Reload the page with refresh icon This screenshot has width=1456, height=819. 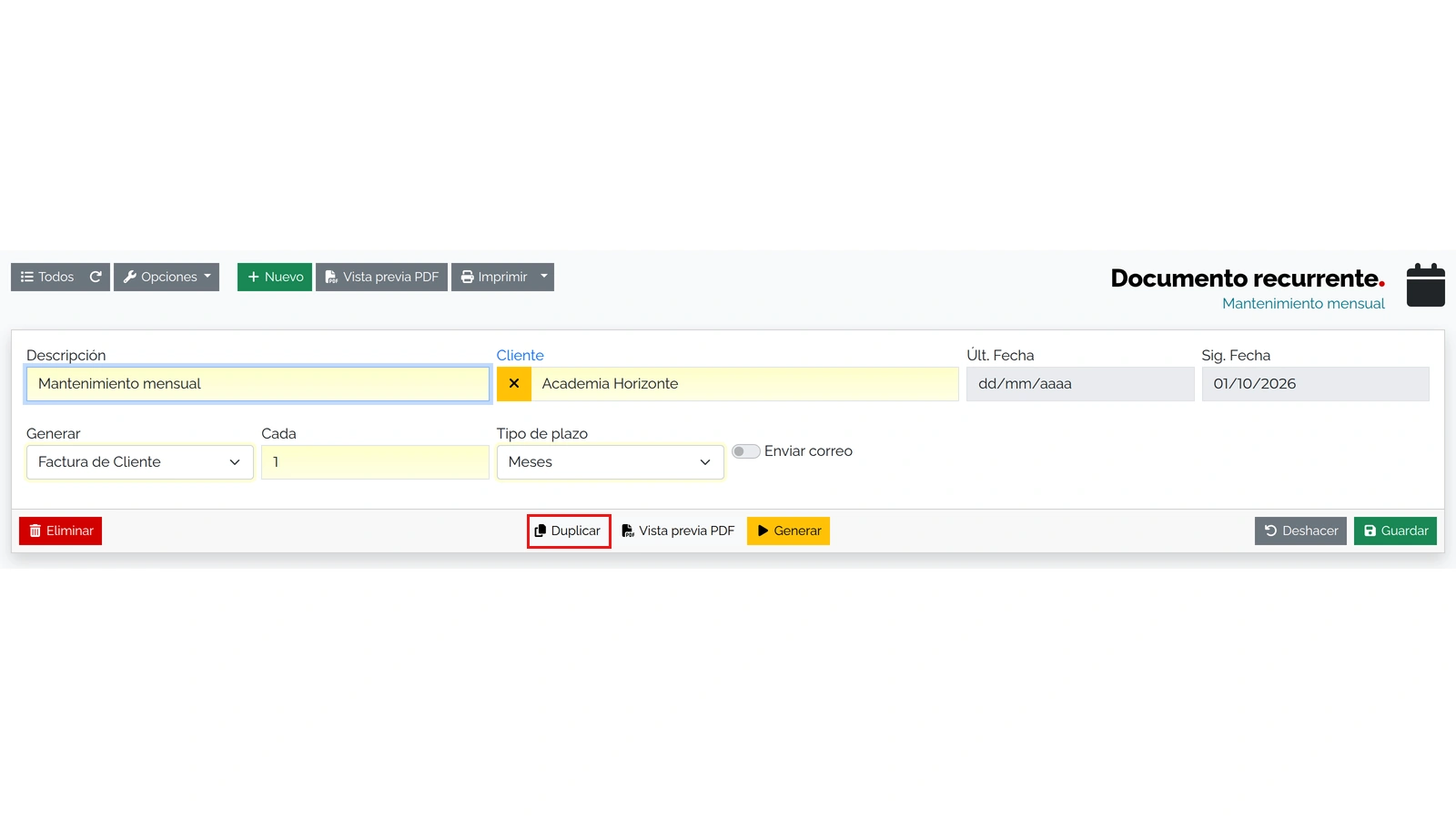pos(96,277)
